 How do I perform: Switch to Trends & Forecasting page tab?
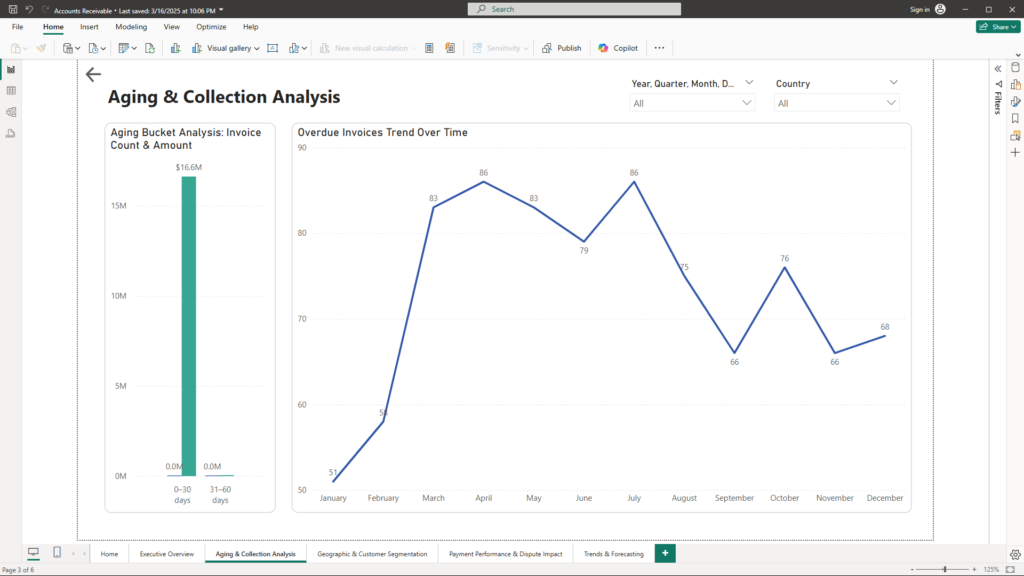point(613,553)
